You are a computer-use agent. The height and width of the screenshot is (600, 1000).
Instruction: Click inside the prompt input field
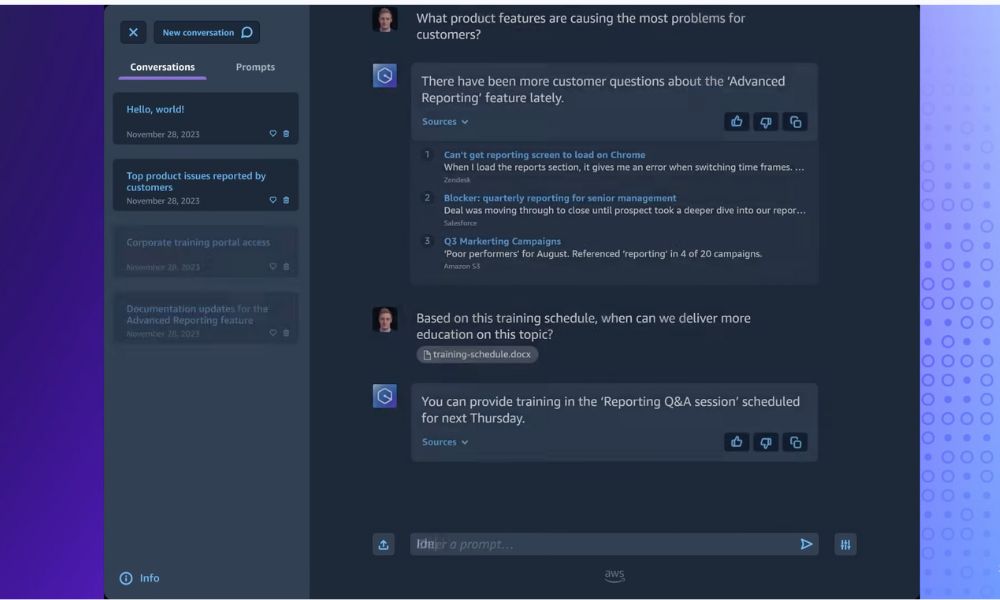coord(600,543)
